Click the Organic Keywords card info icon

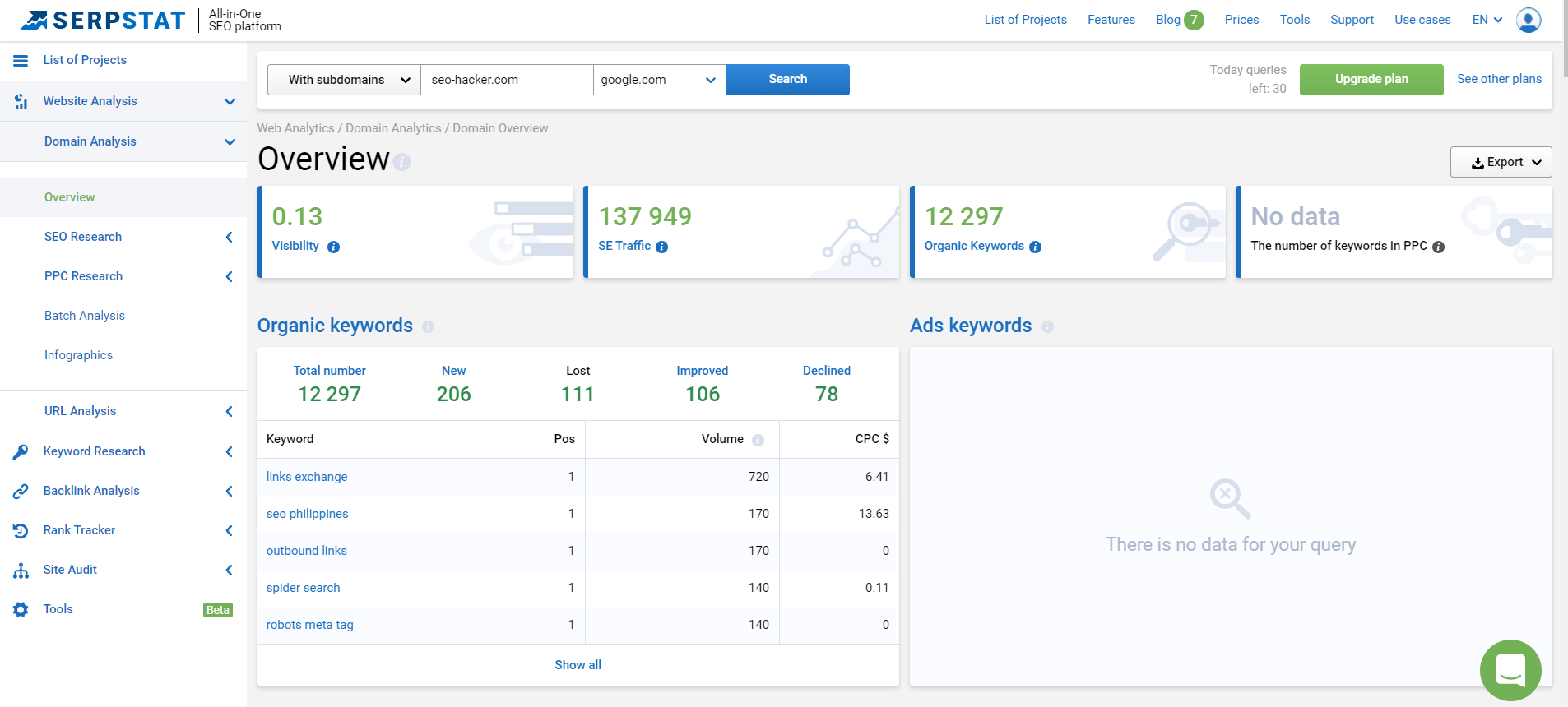pos(1035,247)
